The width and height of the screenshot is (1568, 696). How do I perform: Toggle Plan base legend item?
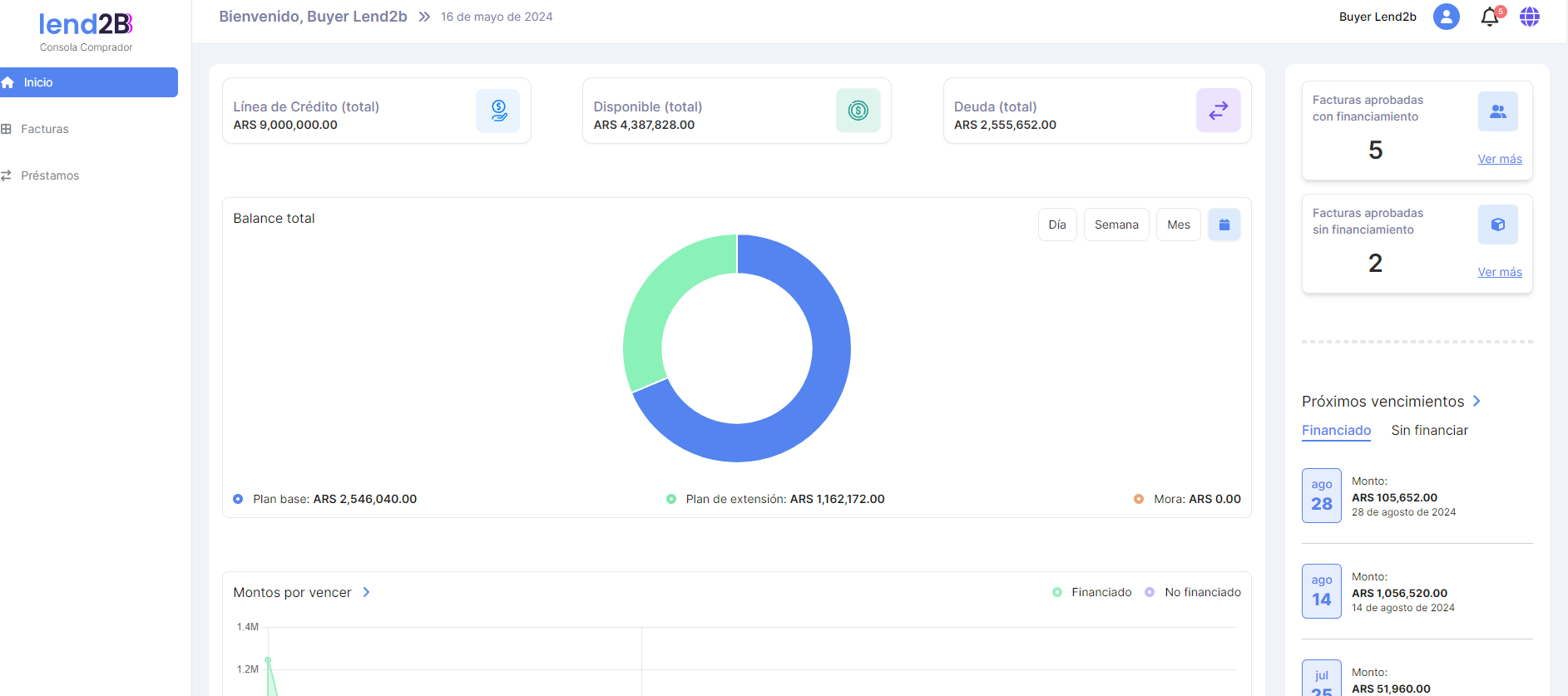pos(324,499)
